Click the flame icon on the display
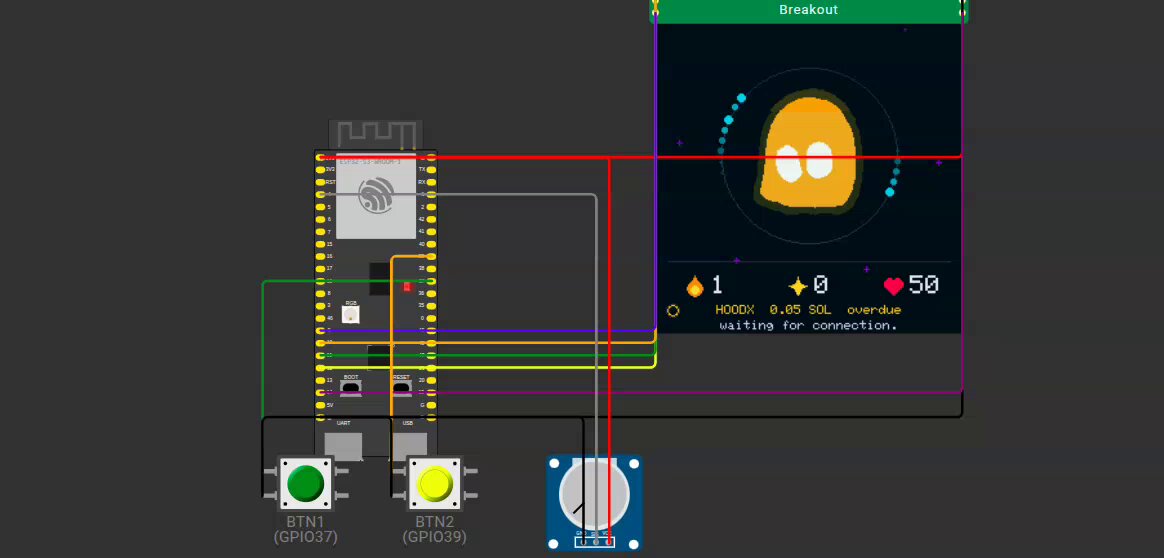This screenshot has width=1164, height=558. (695, 286)
